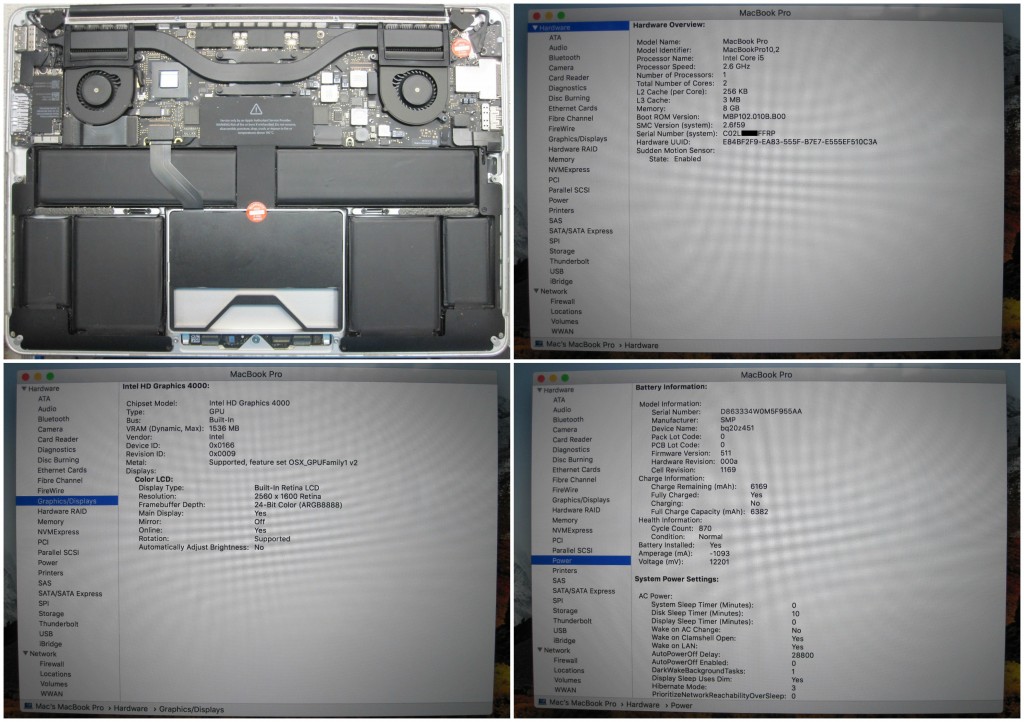Image resolution: width=1024 pixels, height=722 pixels.
Task: Open Storage in Battery Information window sidebar
Action: pyautogui.click(x=564, y=611)
